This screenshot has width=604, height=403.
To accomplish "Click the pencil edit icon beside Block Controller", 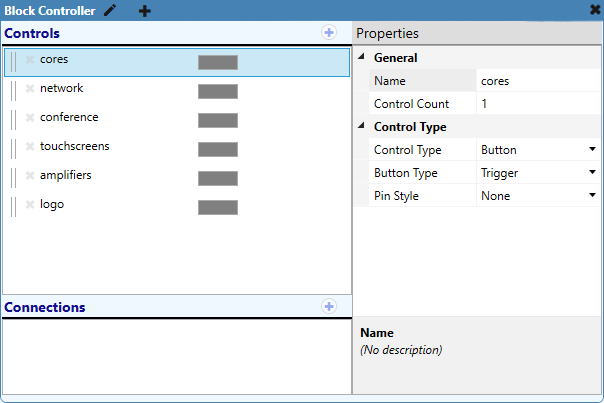I will click(x=110, y=11).
